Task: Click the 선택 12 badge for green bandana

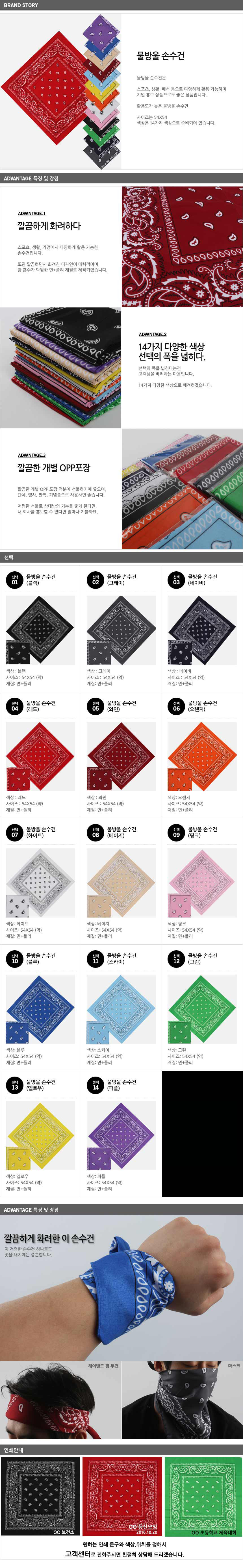Action: click(x=176, y=959)
